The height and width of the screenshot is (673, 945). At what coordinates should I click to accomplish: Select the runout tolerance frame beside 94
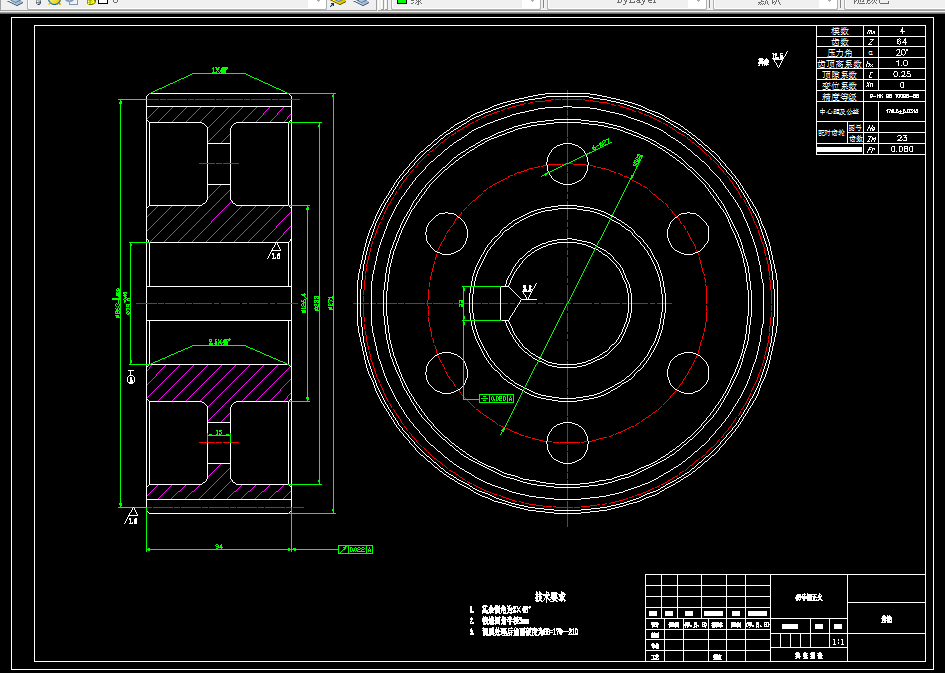click(356, 549)
